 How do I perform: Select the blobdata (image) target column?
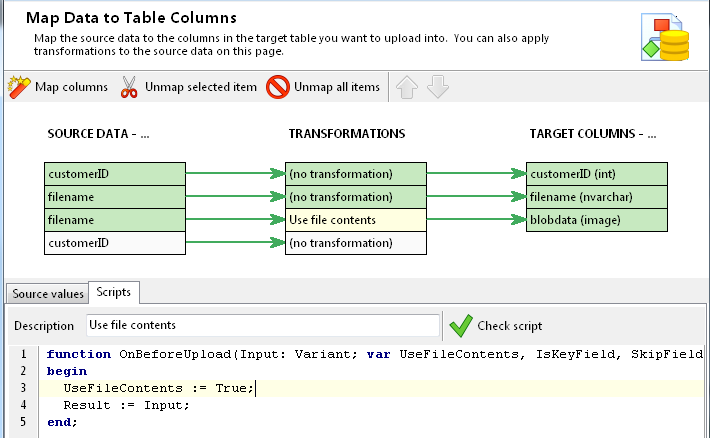(597, 220)
